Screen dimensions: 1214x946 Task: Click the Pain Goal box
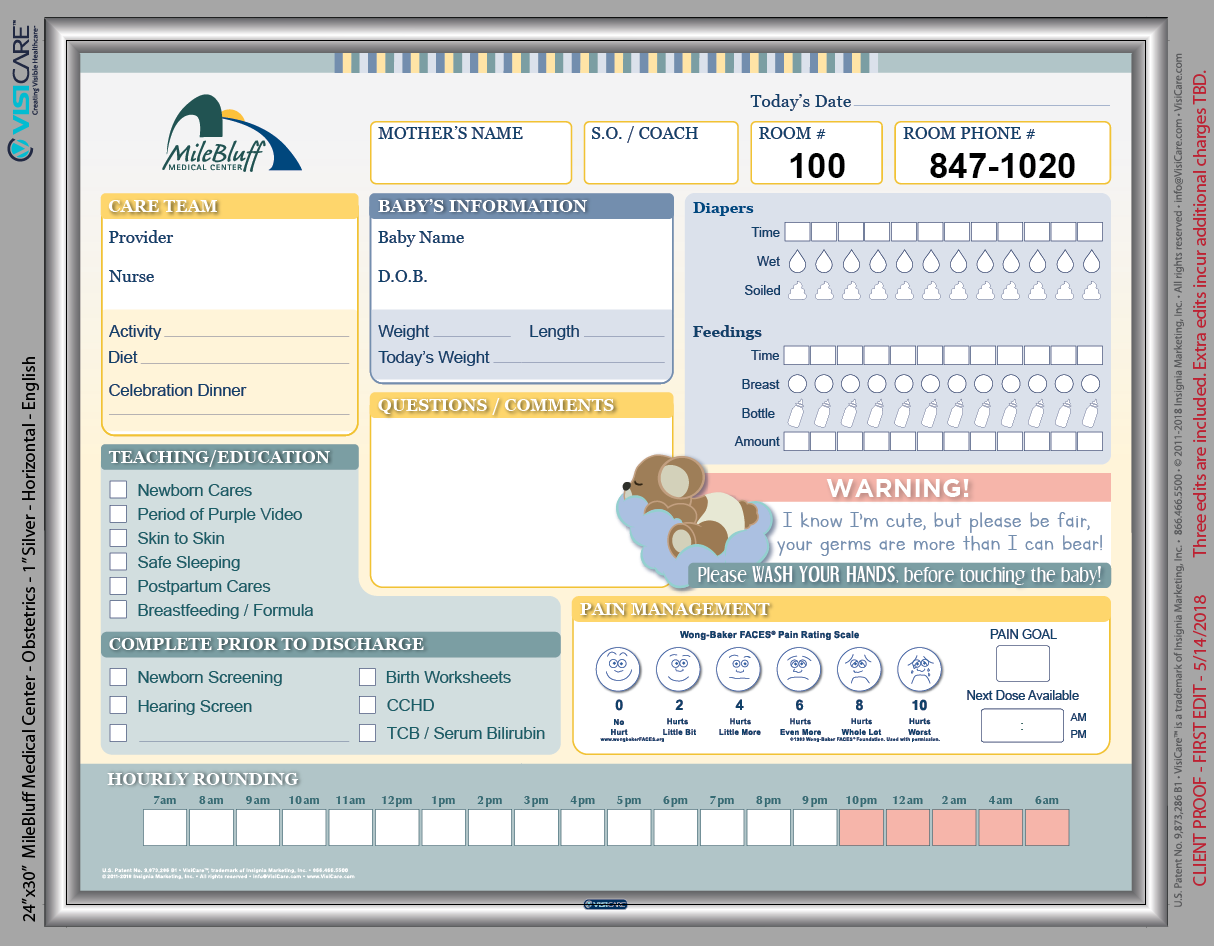point(1022,663)
